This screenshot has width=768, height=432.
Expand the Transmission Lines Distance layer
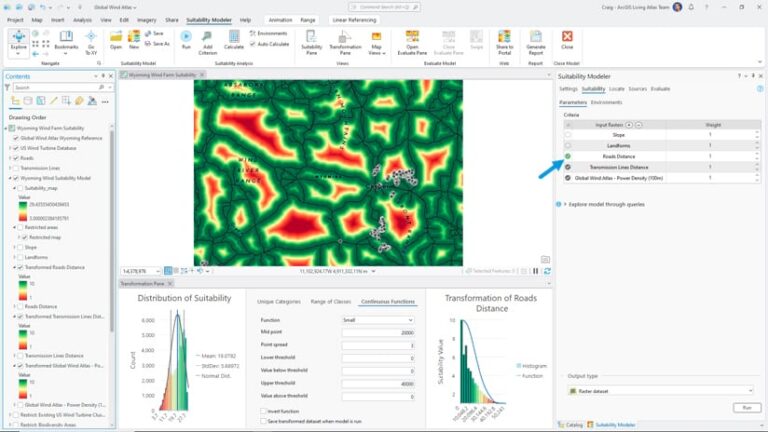[15, 356]
